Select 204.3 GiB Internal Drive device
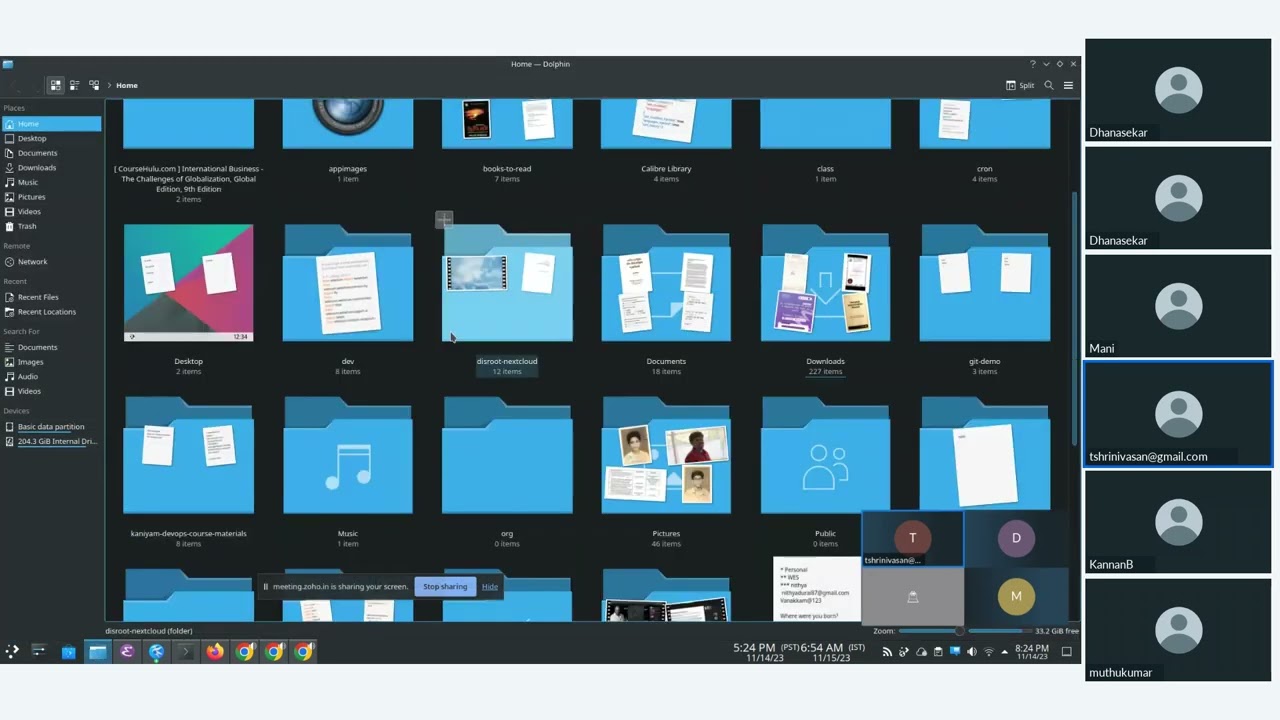Image resolution: width=1280 pixels, height=720 pixels. (x=51, y=441)
